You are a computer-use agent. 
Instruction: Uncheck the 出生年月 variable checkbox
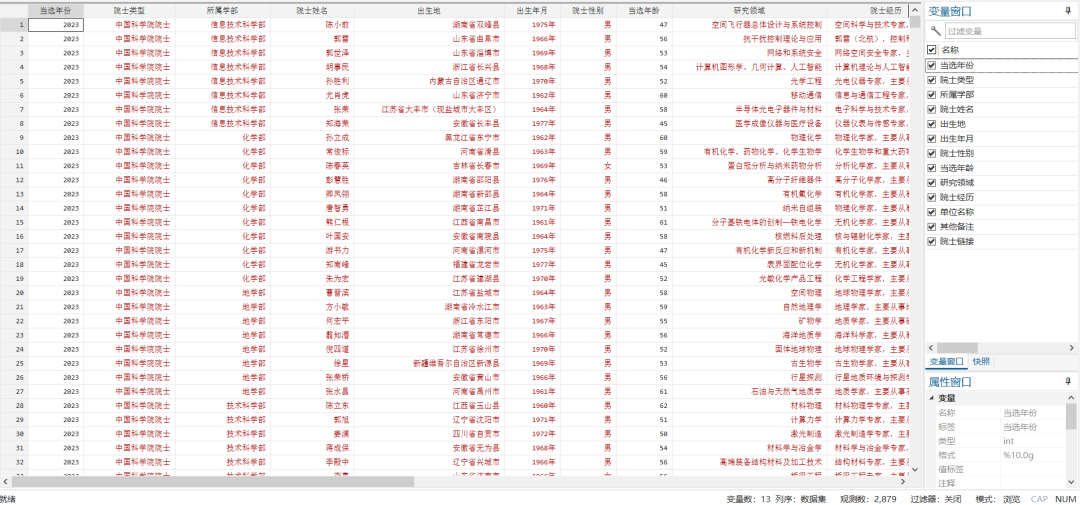tap(932, 138)
